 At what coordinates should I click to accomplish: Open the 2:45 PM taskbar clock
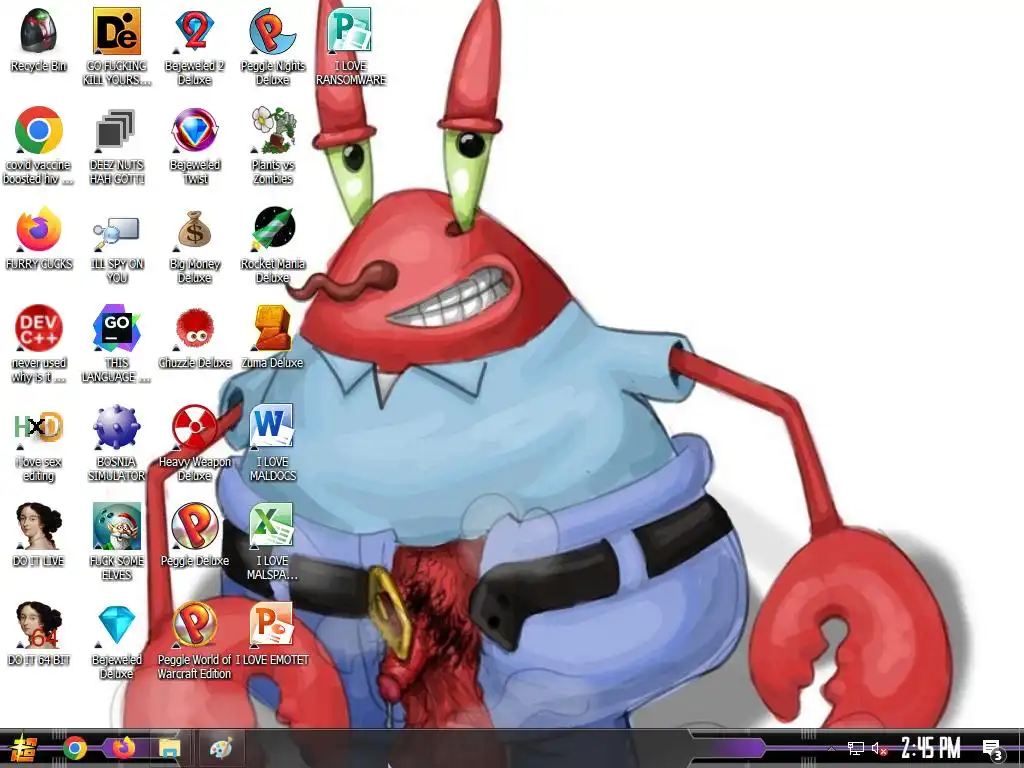(x=931, y=748)
